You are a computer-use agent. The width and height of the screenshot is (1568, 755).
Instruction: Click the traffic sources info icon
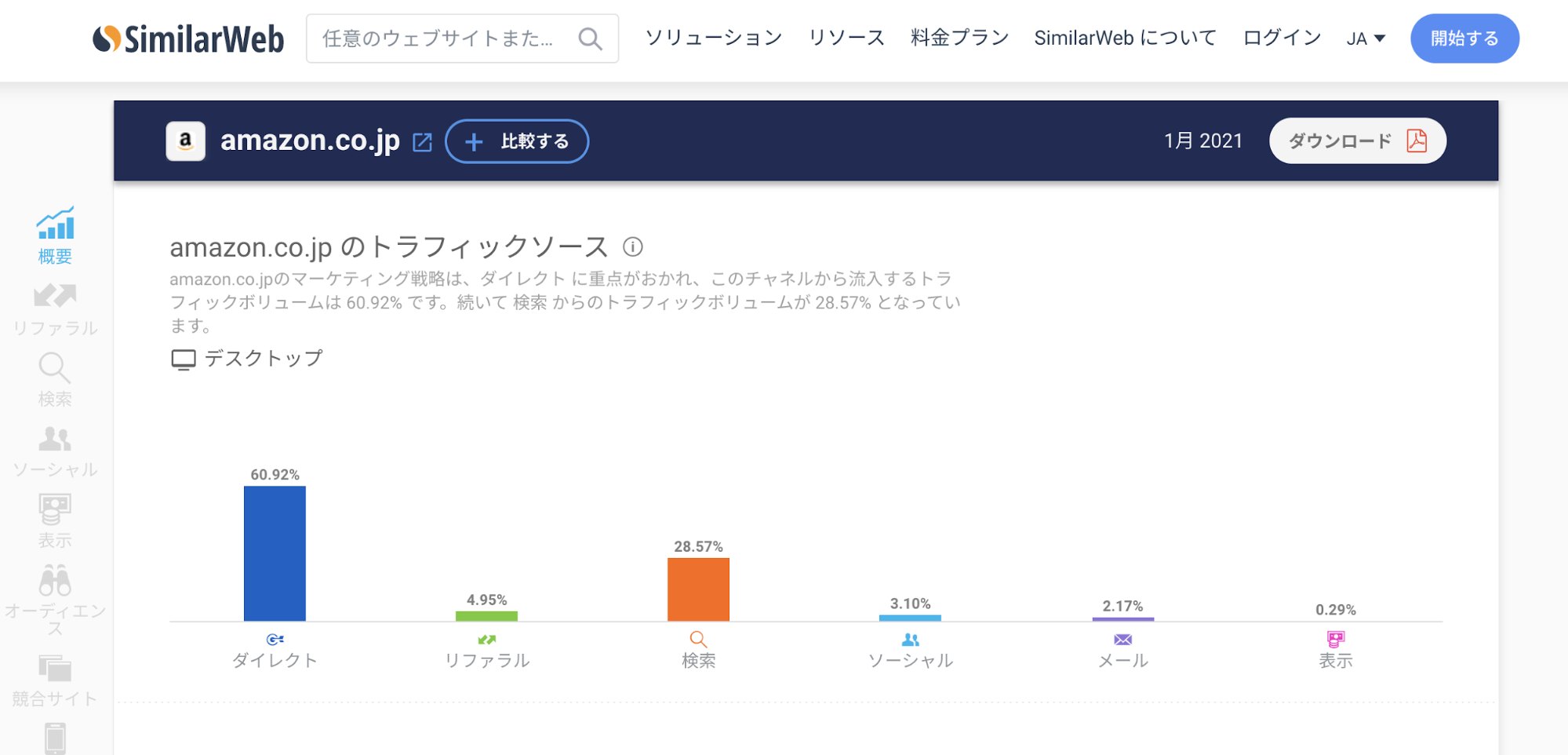pyautogui.click(x=633, y=247)
